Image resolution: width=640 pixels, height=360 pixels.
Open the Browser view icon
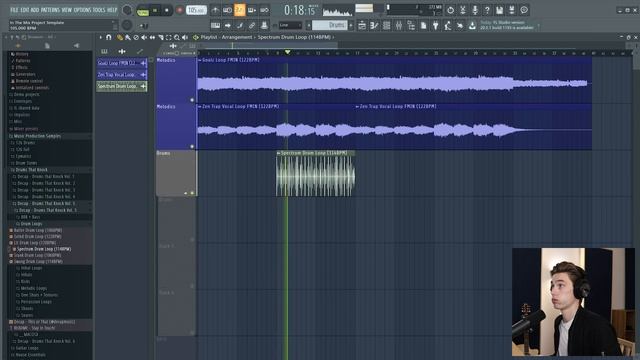tap(411, 25)
